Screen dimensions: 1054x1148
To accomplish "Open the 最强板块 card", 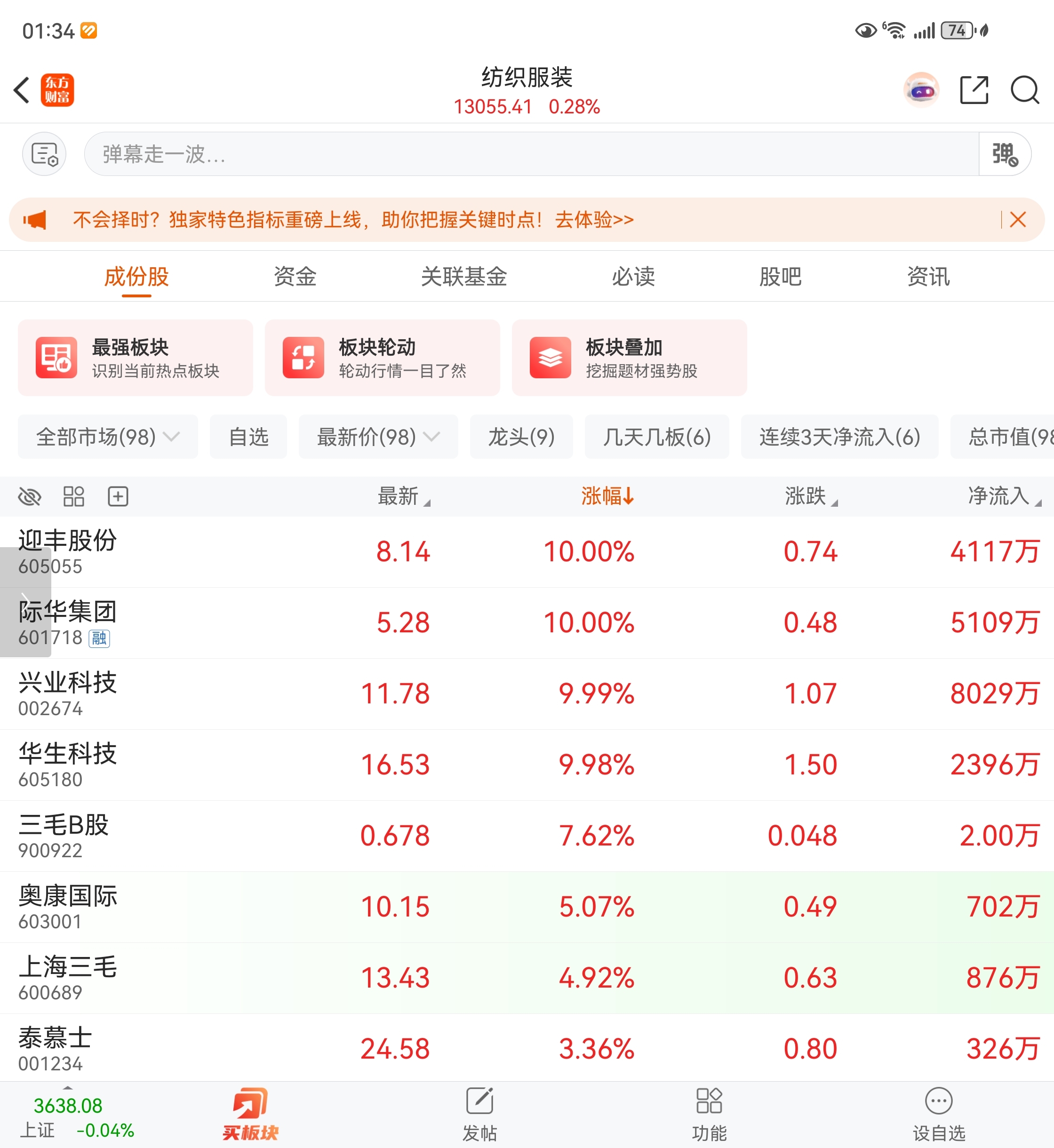I will pyautogui.click(x=135, y=358).
